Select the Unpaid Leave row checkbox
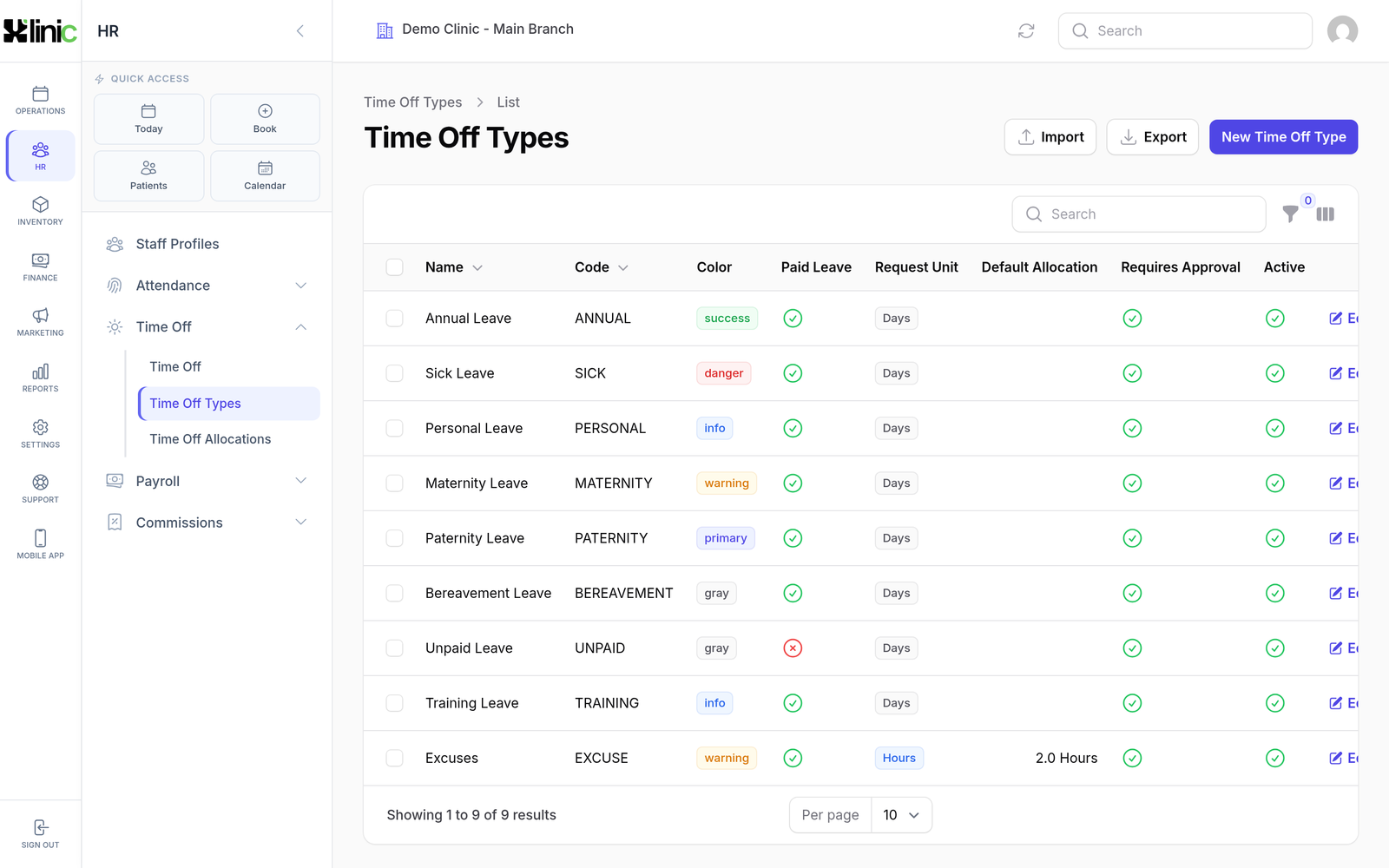Image resolution: width=1389 pixels, height=868 pixels. coord(394,648)
